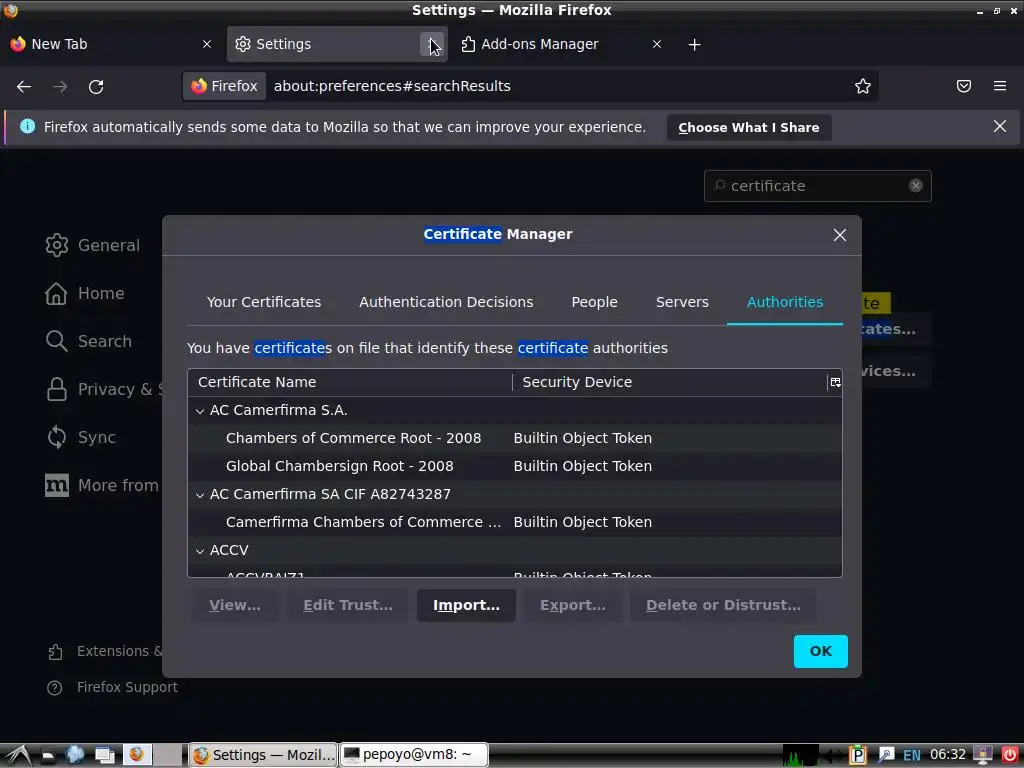Click the View... button
Screen dimensions: 1024x768
pyautogui.click(x=234, y=605)
